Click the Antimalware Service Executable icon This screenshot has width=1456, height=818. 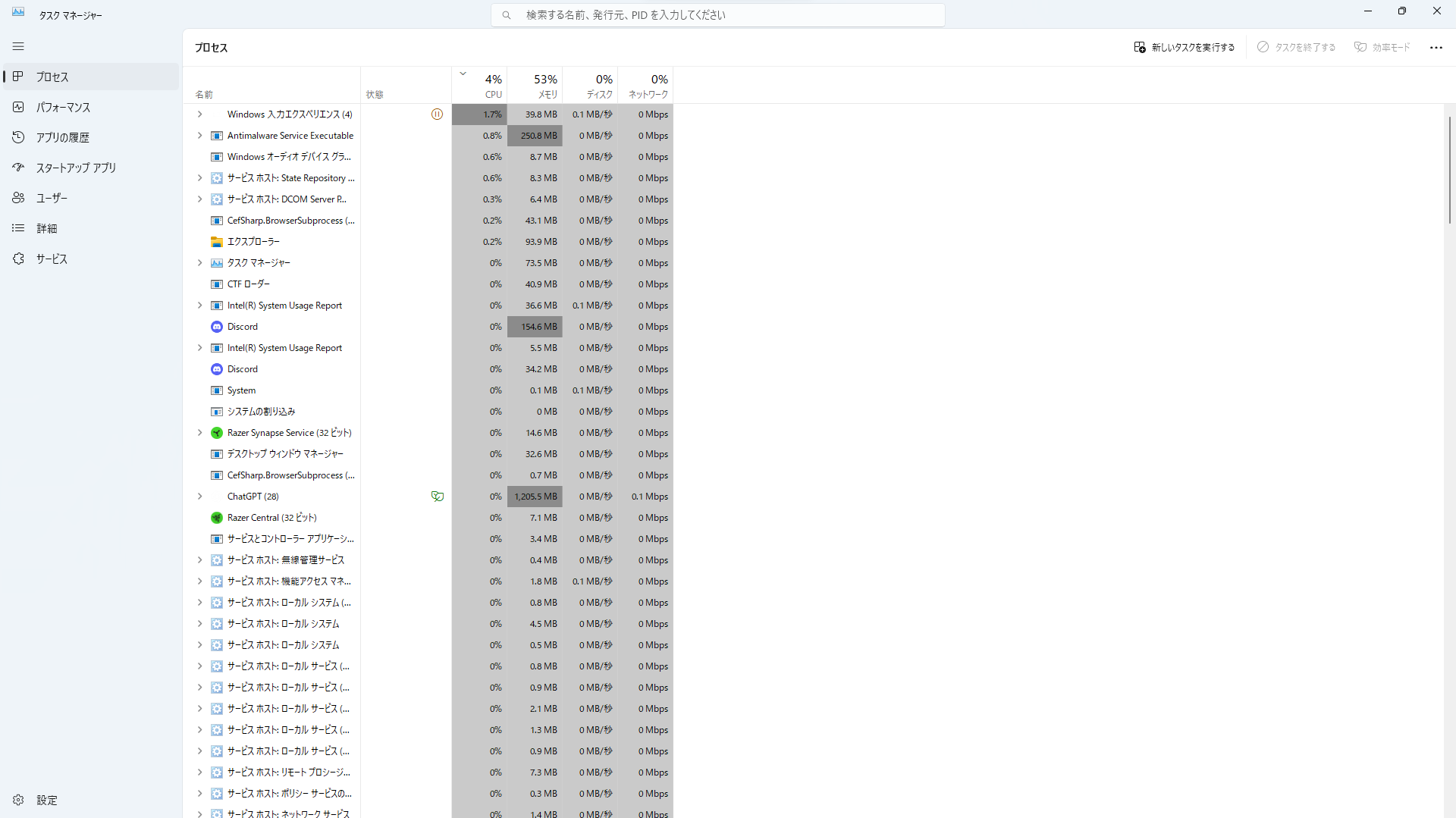pyautogui.click(x=217, y=136)
